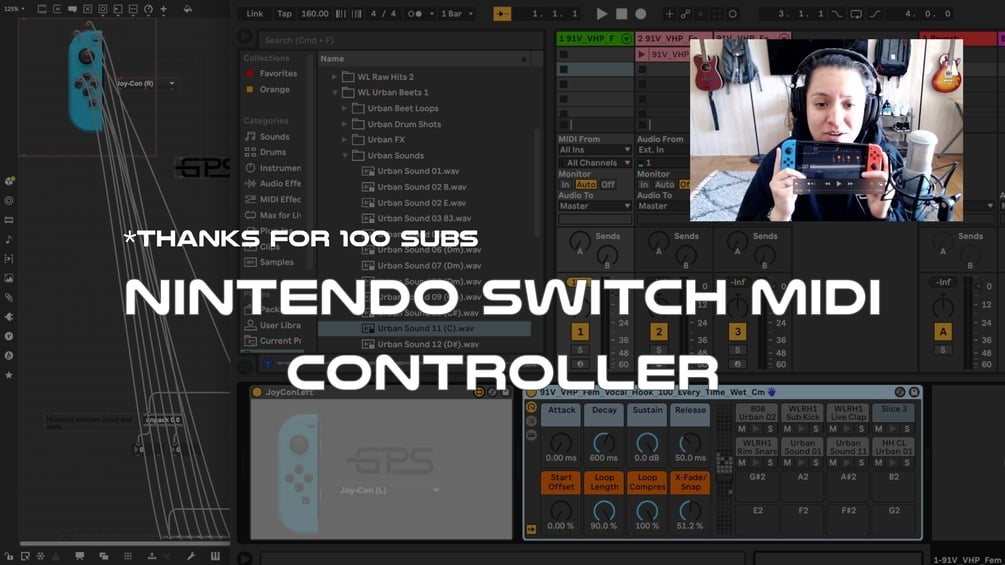Click the Play button in Ableton transport
This screenshot has width=1005, height=565.
pyautogui.click(x=601, y=13)
